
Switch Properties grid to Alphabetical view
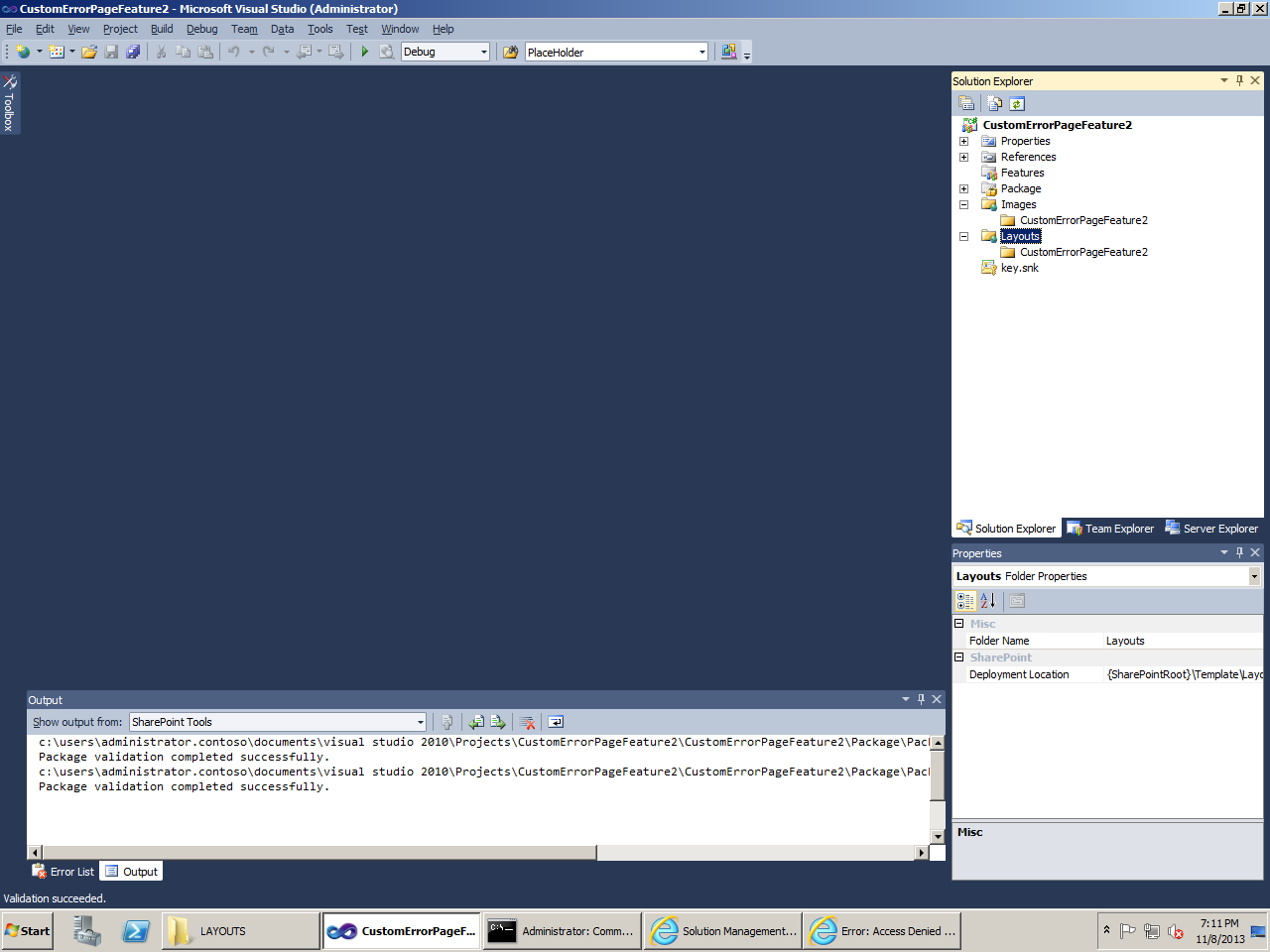tap(988, 600)
